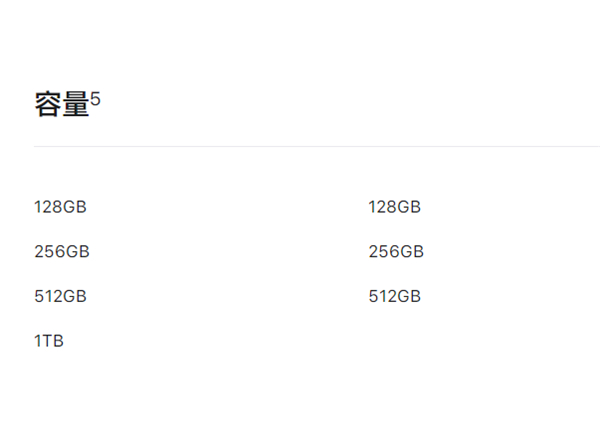Select 256GB in the right column
The height and width of the screenshot is (430, 600).
tap(396, 252)
